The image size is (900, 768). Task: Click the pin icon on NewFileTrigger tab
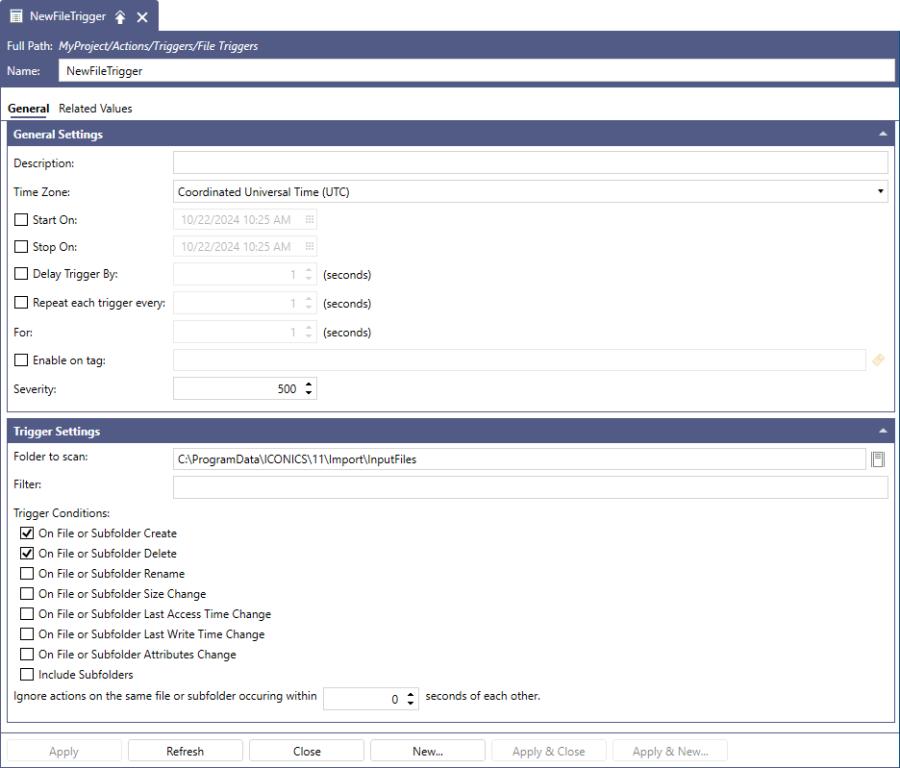click(x=120, y=17)
